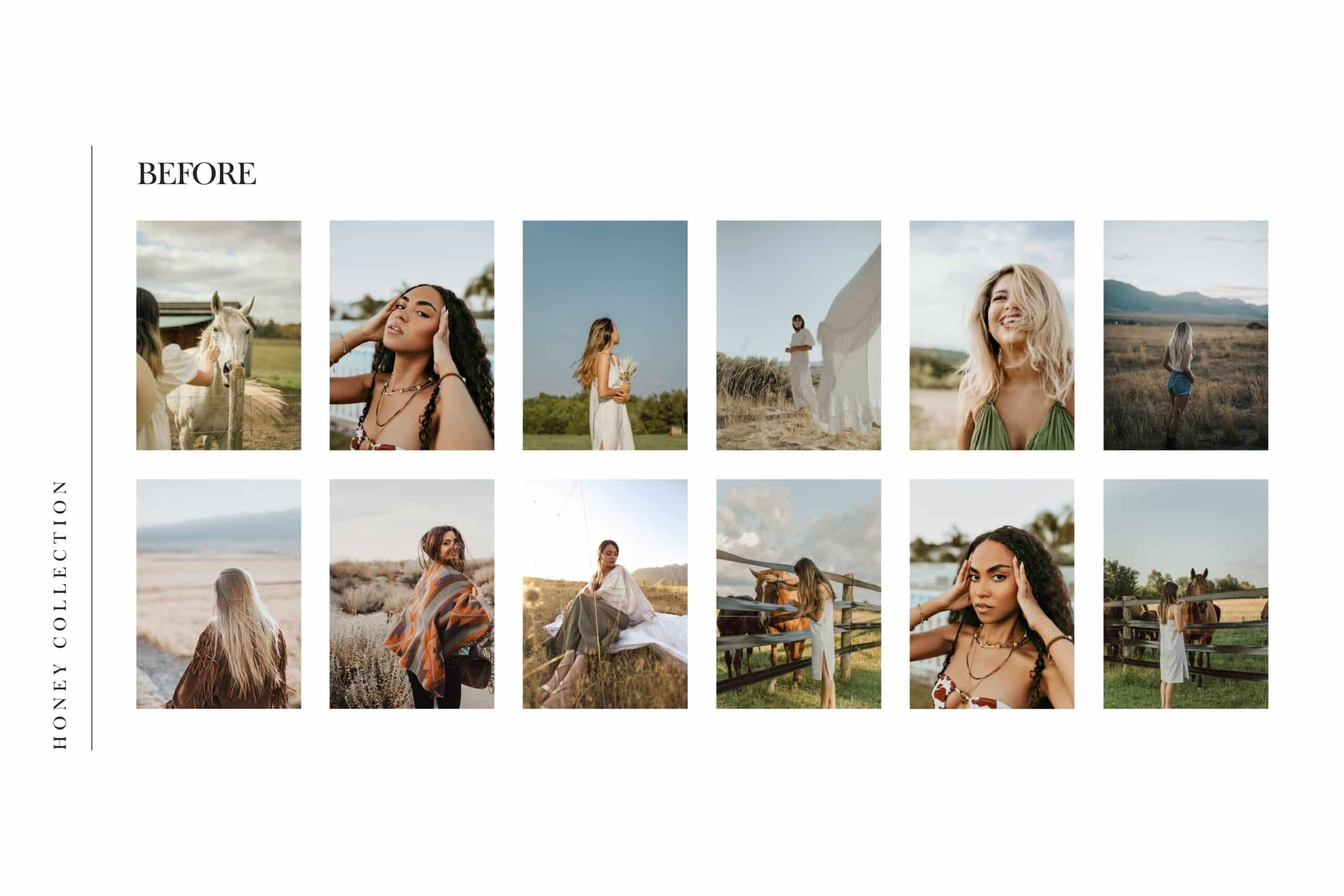Click the mountain range in top-right photo
The height and width of the screenshot is (896, 1344).
pos(1185,299)
